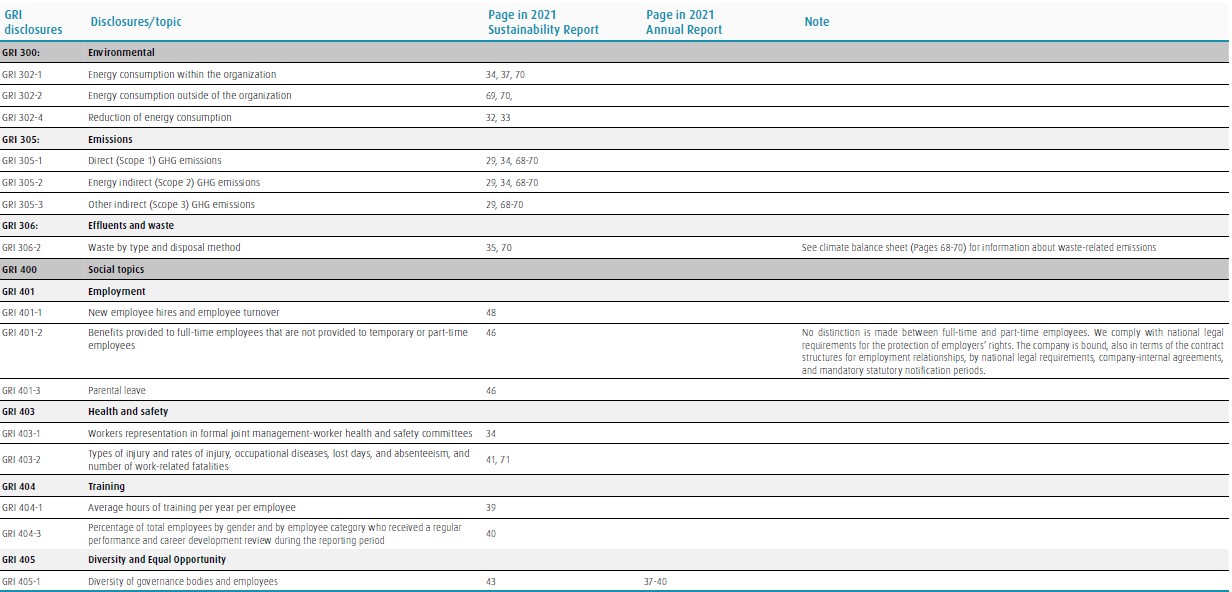Click the "Social topics" section heading

[116, 270]
